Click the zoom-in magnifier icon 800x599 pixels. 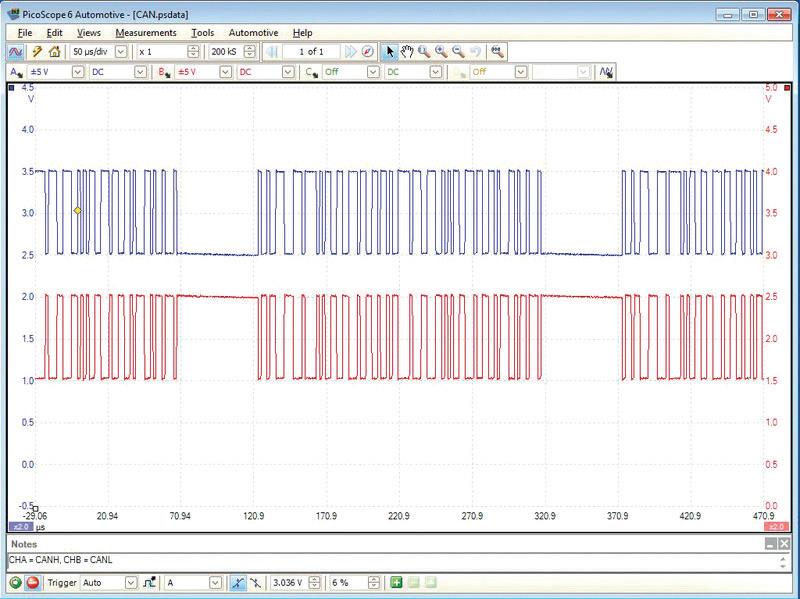point(441,52)
